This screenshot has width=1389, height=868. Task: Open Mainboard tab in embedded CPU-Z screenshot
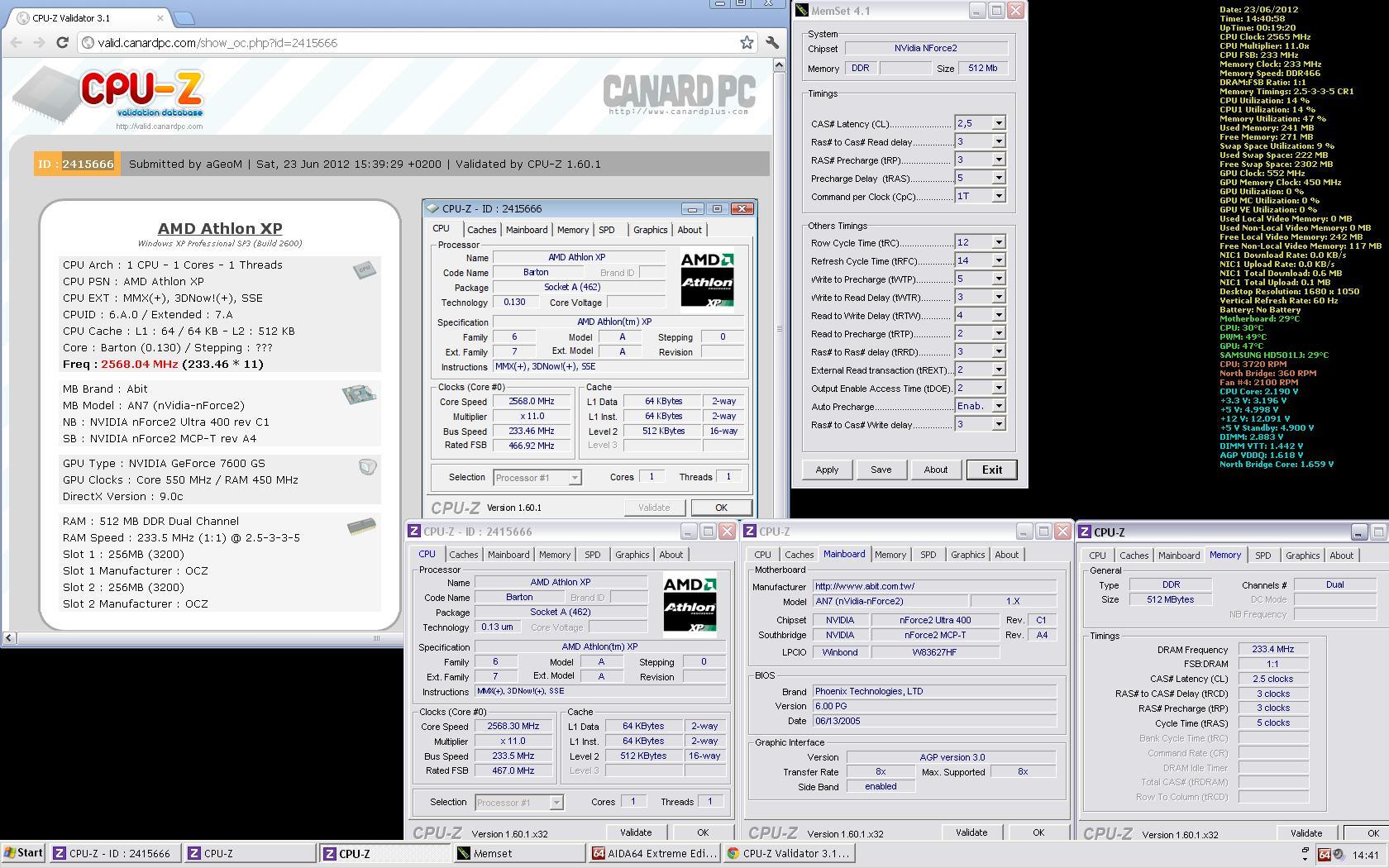526,230
